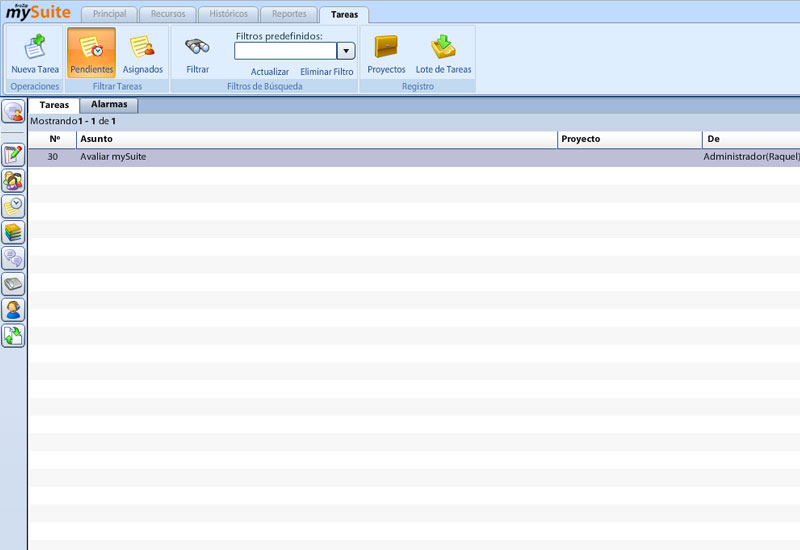Open the Reportes tab
Screen dimensions: 800x550
tap(289, 14)
